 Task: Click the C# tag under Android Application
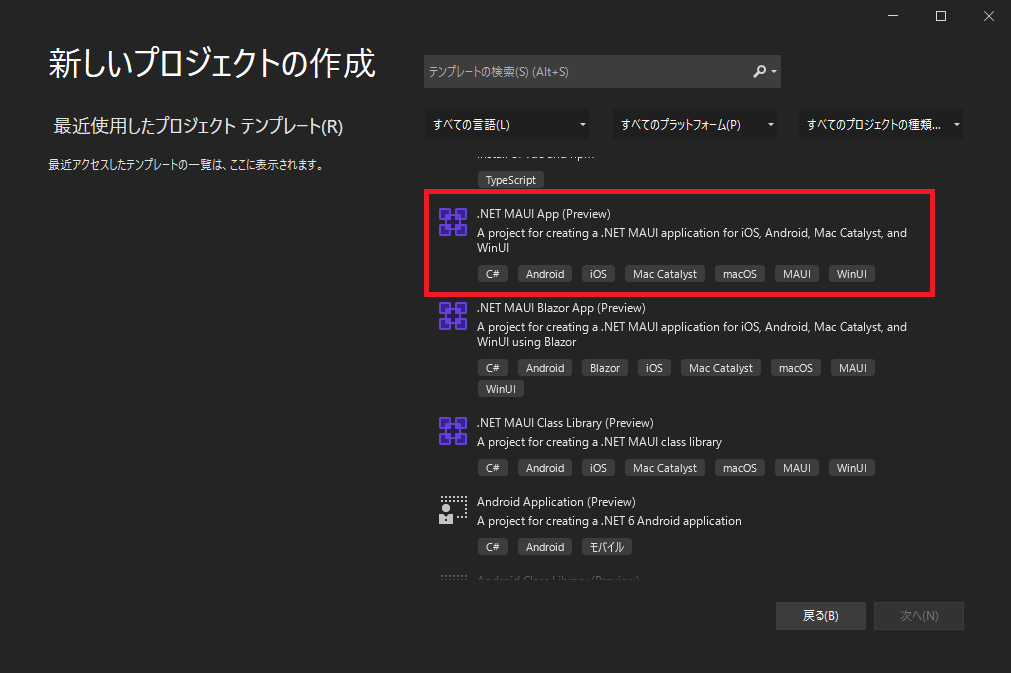[x=493, y=547]
